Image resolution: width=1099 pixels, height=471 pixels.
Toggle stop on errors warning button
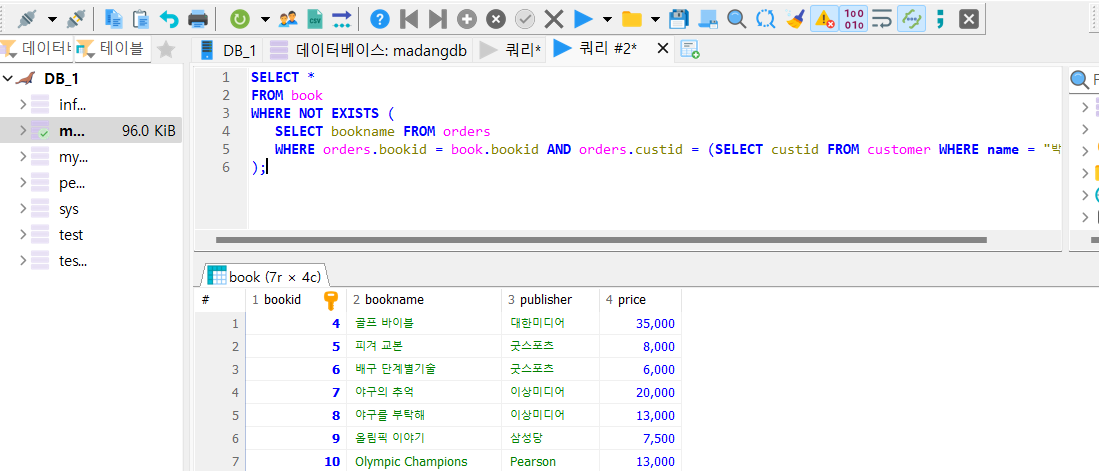(824, 19)
